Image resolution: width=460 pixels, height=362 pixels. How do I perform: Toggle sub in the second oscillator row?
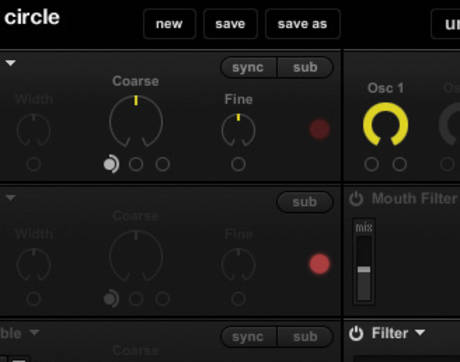pyautogui.click(x=305, y=202)
